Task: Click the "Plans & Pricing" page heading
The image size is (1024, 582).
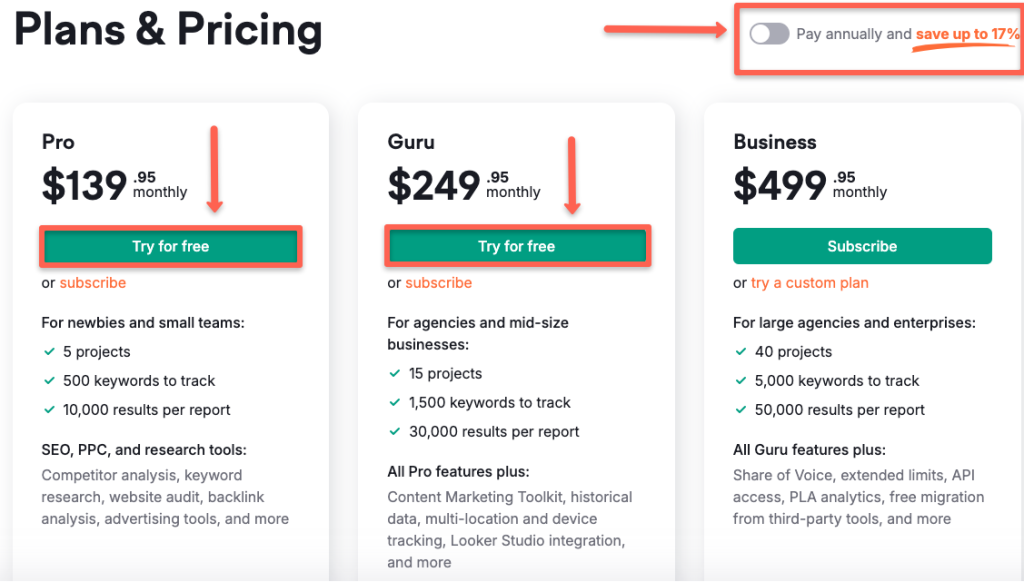Action: [168, 30]
